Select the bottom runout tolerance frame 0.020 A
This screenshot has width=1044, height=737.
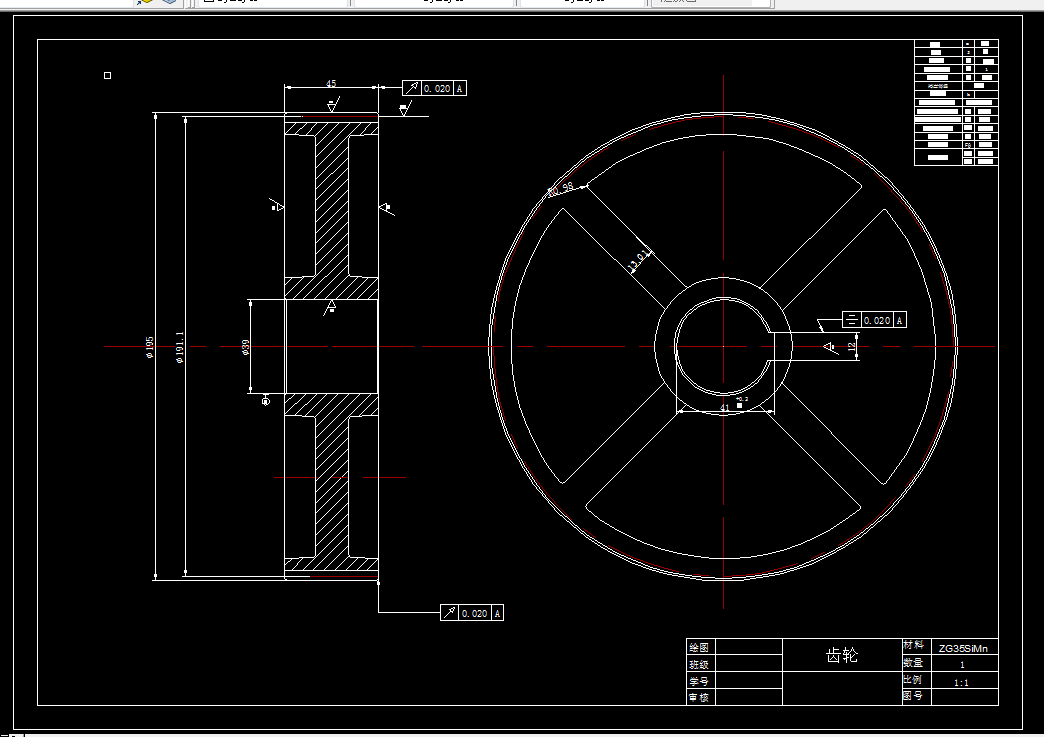point(471,613)
